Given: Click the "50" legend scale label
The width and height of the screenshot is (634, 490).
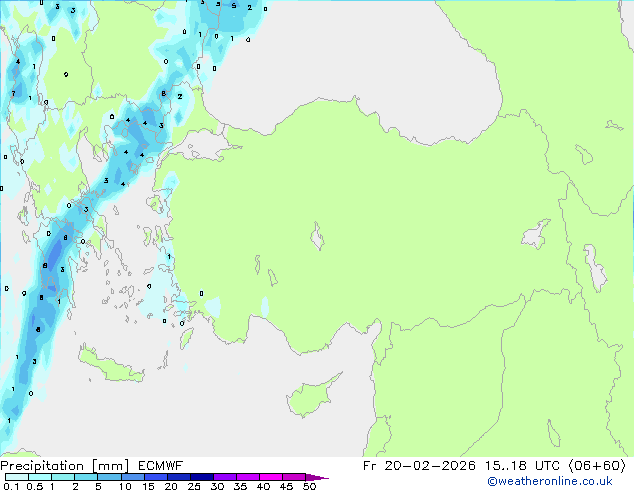Looking at the screenshot, I should (309, 486).
